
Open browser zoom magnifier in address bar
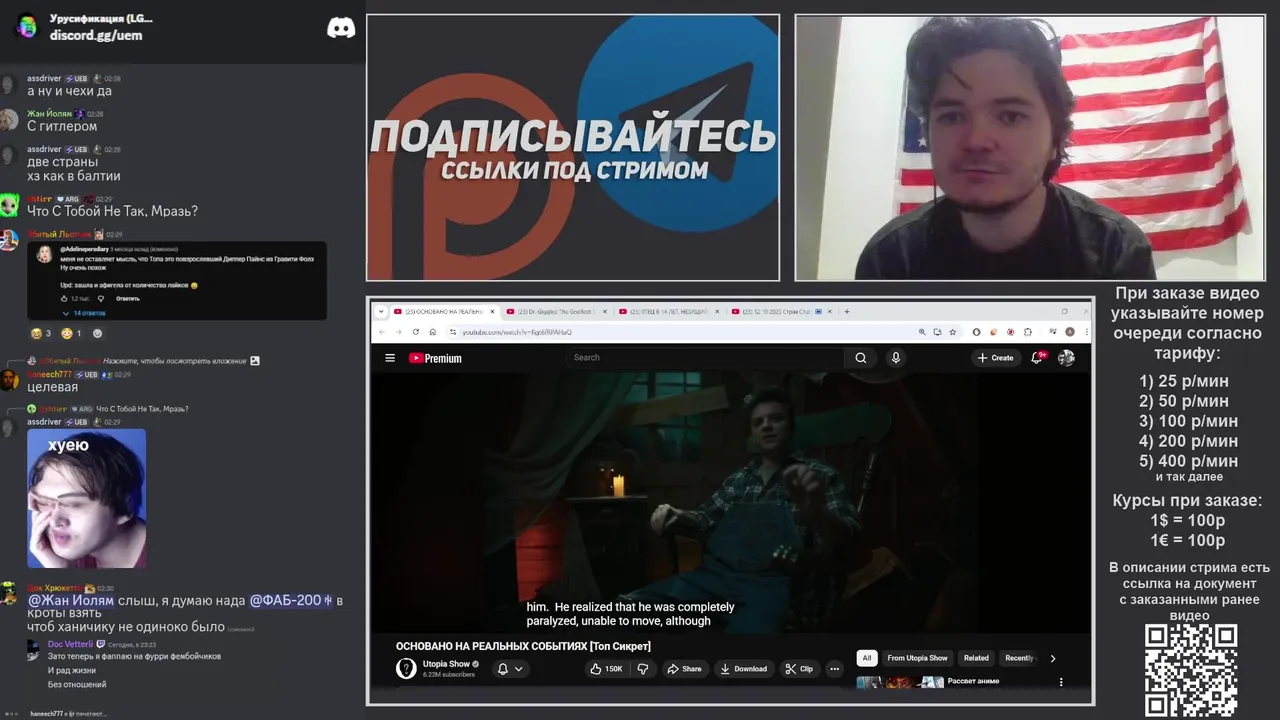pyautogui.click(x=922, y=332)
